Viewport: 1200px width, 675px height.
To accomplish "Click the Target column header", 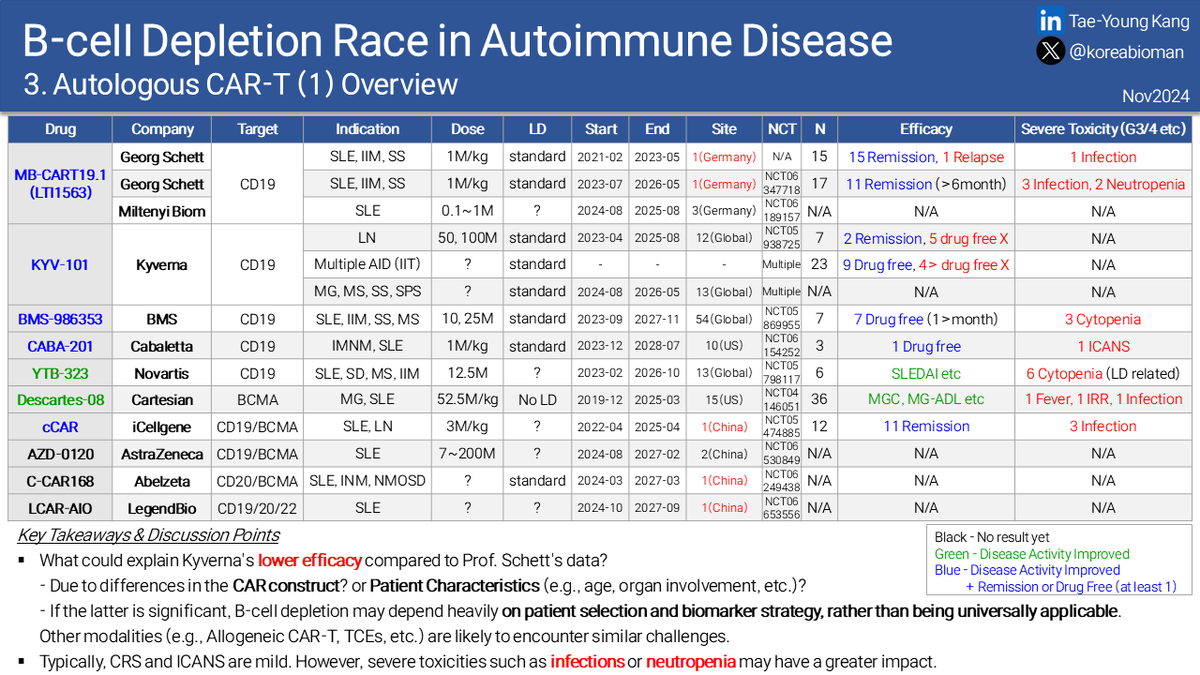I will click(258, 129).
